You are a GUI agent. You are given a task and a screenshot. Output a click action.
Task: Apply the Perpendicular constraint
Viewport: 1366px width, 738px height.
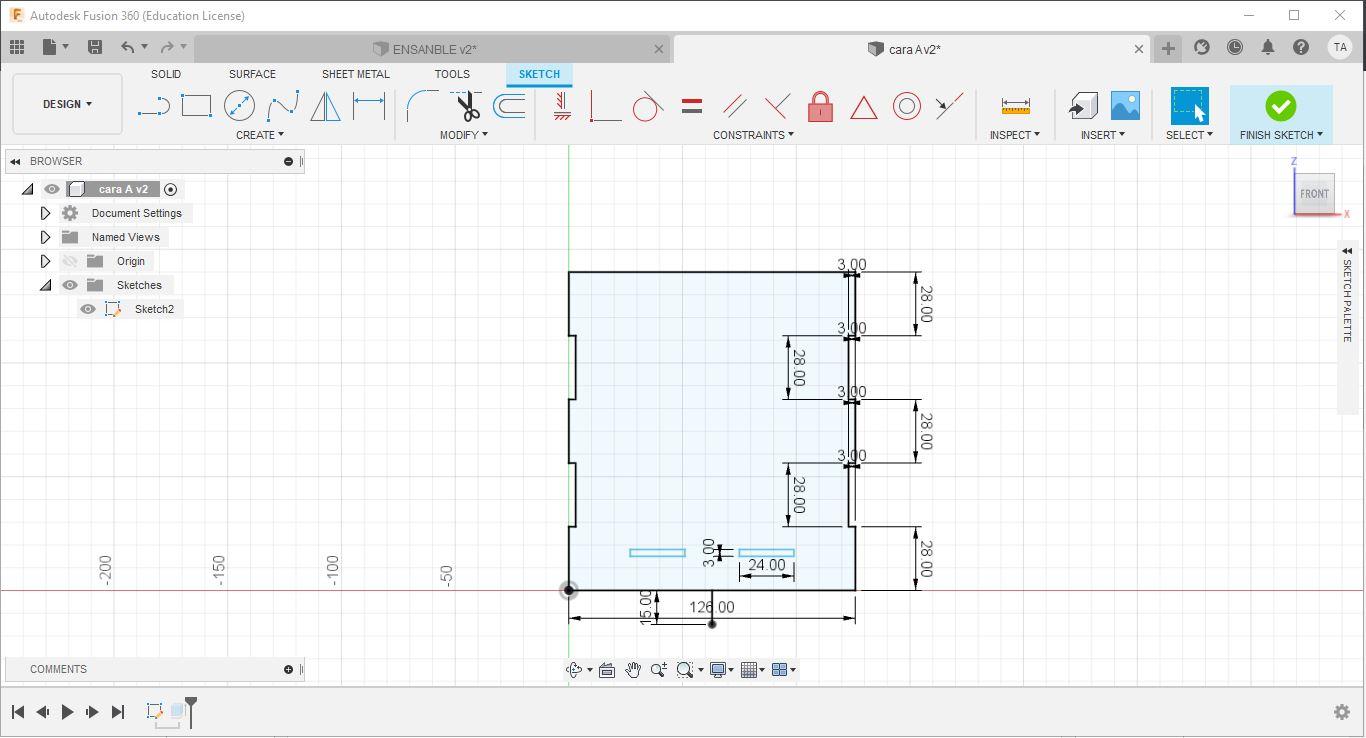[777, 106]
